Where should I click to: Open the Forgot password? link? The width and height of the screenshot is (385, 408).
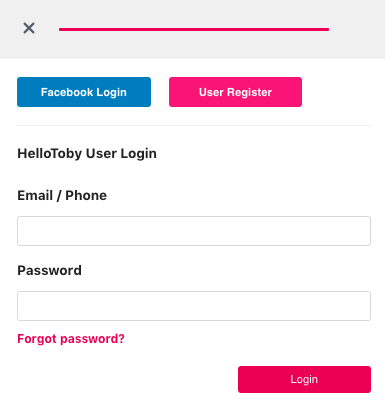tap(71, 339)
